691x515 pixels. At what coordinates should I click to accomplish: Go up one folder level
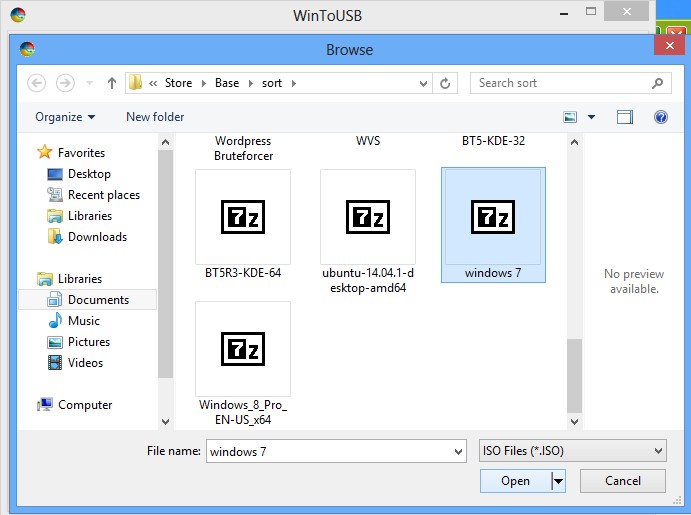pyautogui.click(x=111, y=83)
